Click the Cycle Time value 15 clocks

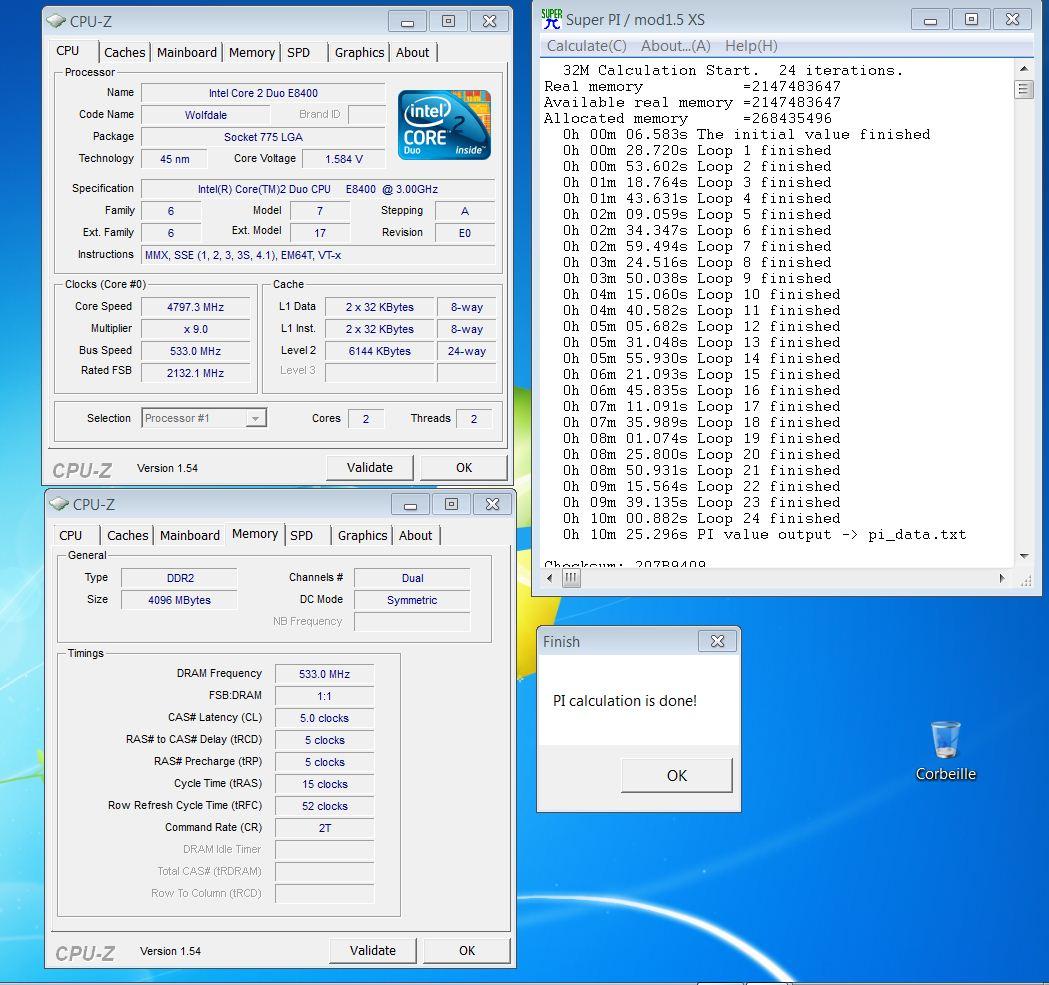pyautogui.click(x=324, y=784)
